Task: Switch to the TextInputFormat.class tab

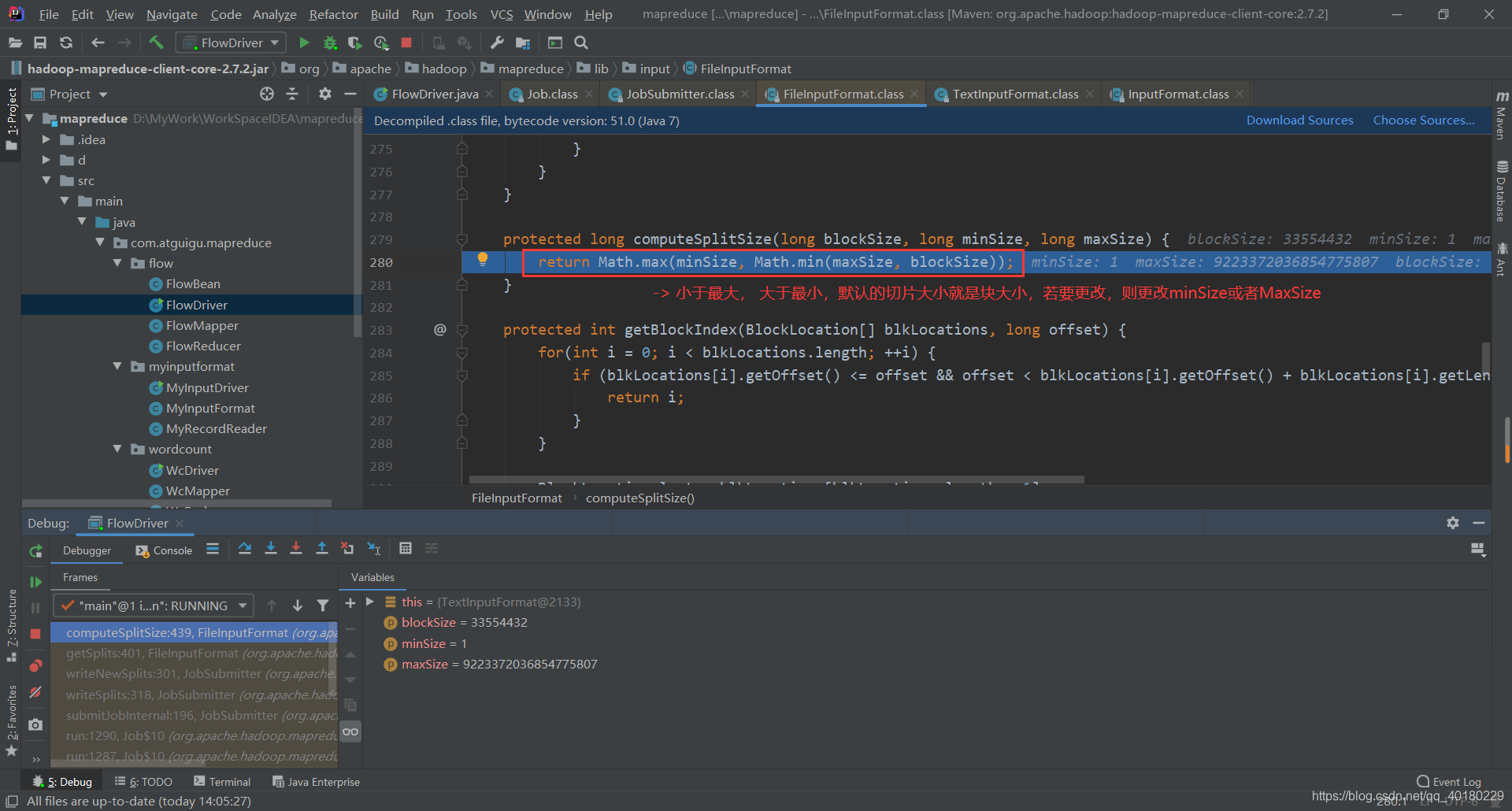Action: click(1015, 94)
